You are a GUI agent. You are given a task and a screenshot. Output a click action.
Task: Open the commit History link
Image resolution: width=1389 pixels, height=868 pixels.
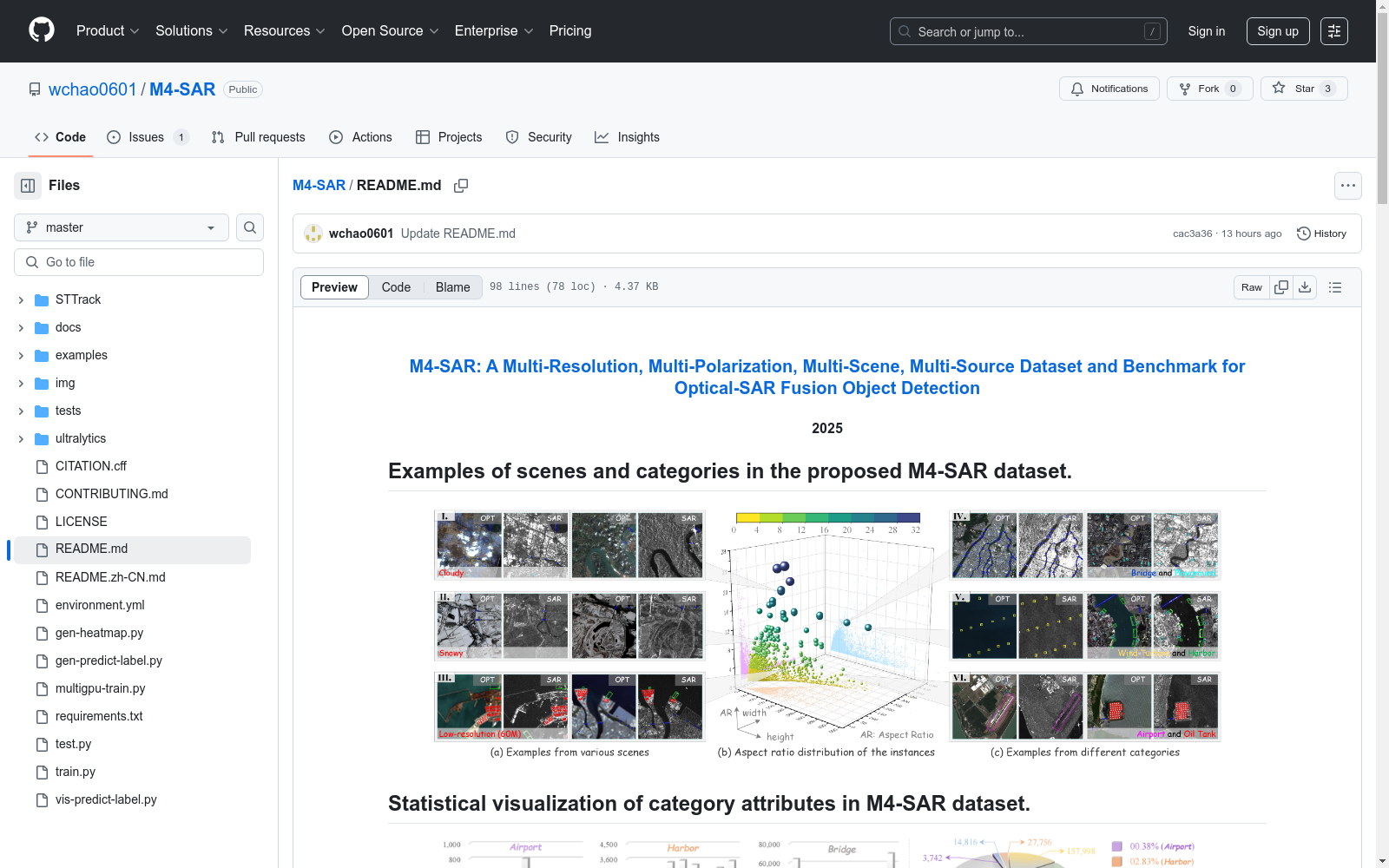[x=1321, y=233]
